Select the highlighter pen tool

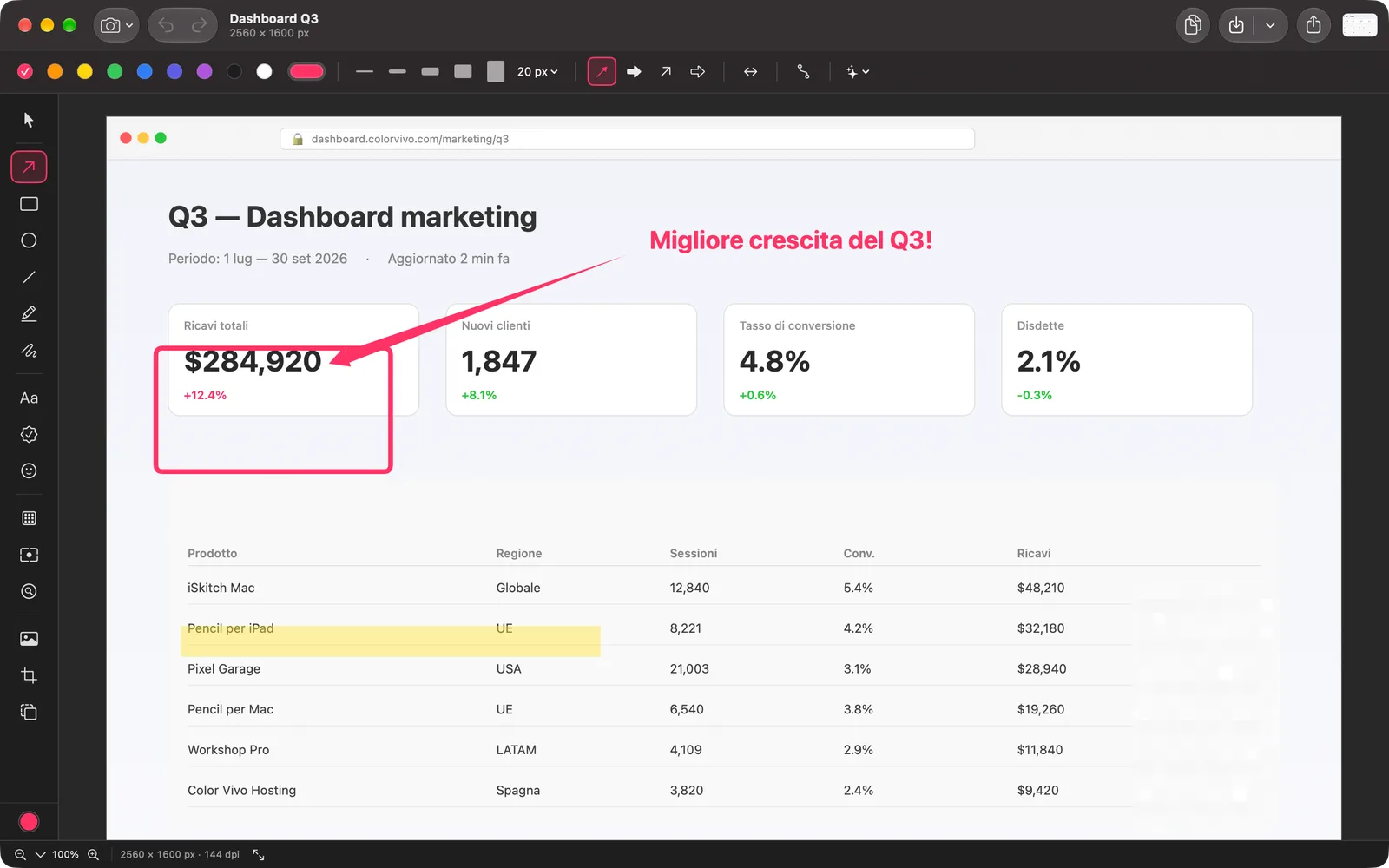click(x=29, y=314)
